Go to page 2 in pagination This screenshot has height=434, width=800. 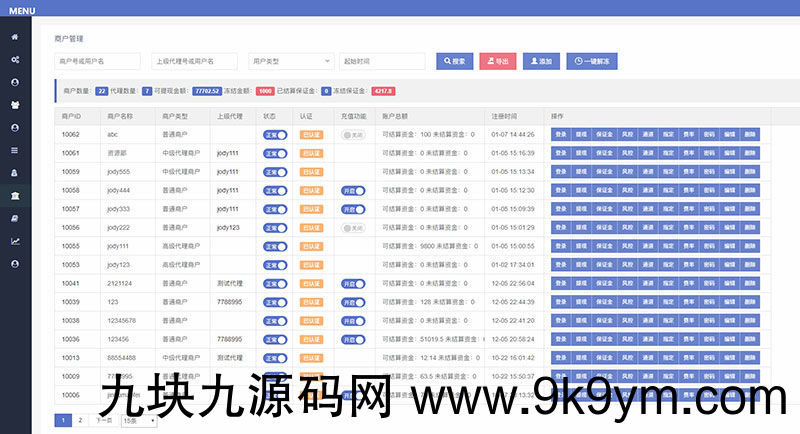tap(80, 421)
